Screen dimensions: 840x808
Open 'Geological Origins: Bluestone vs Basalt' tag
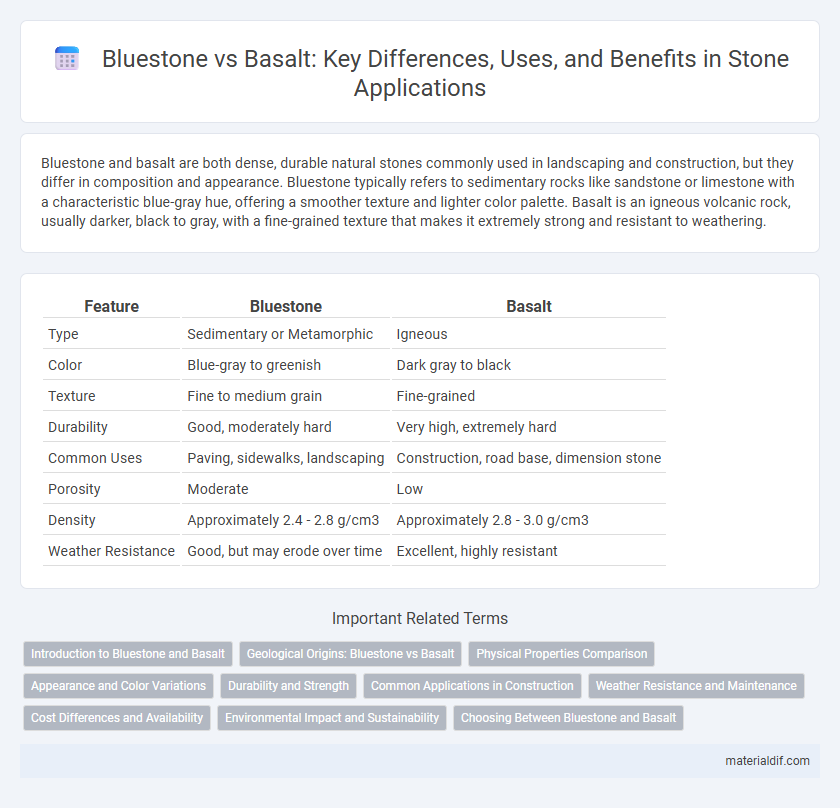350,654
